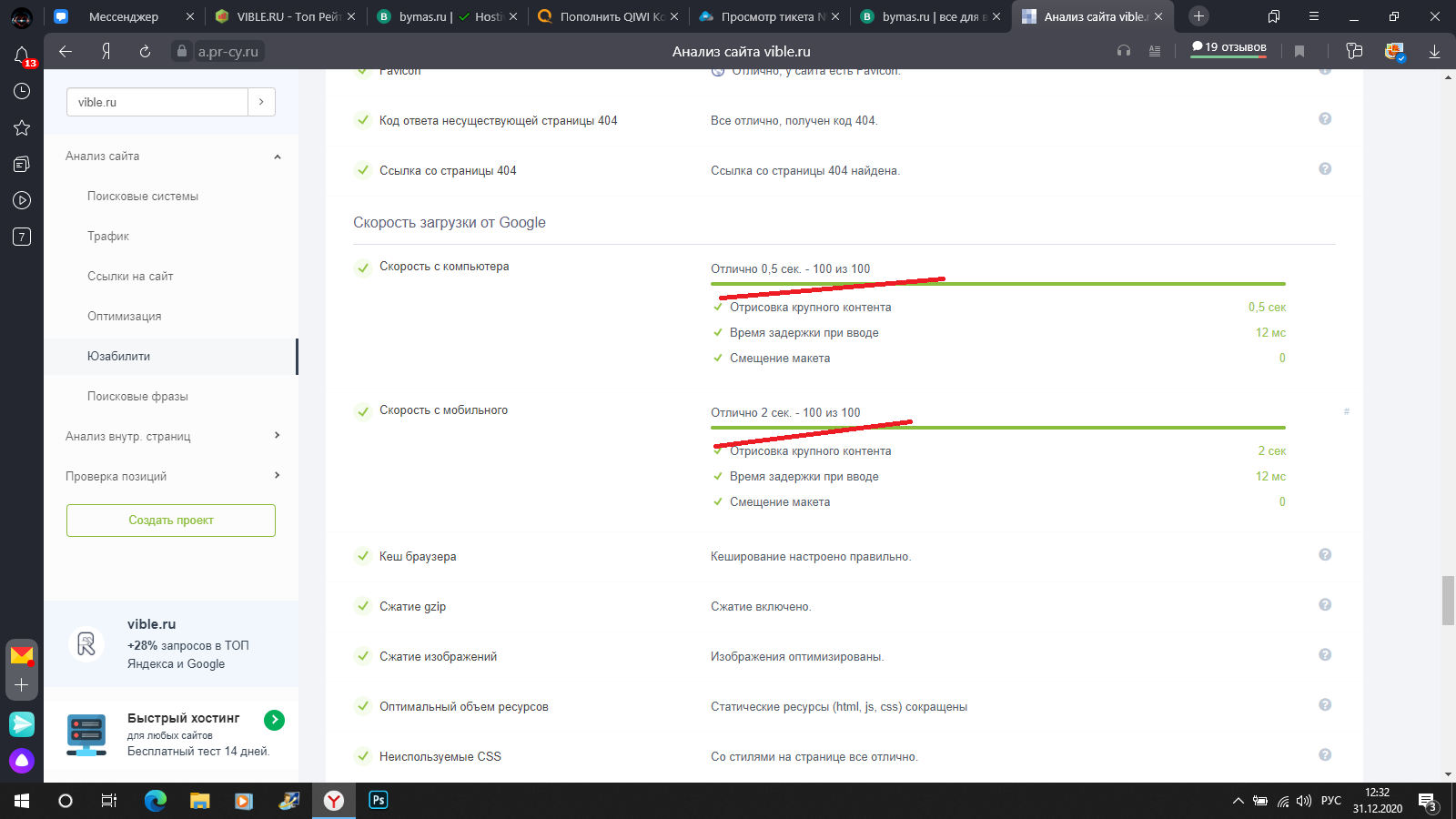Click checkmark beside Неиспользуемые CSS

pyautogui.click(x=363, y=757)
